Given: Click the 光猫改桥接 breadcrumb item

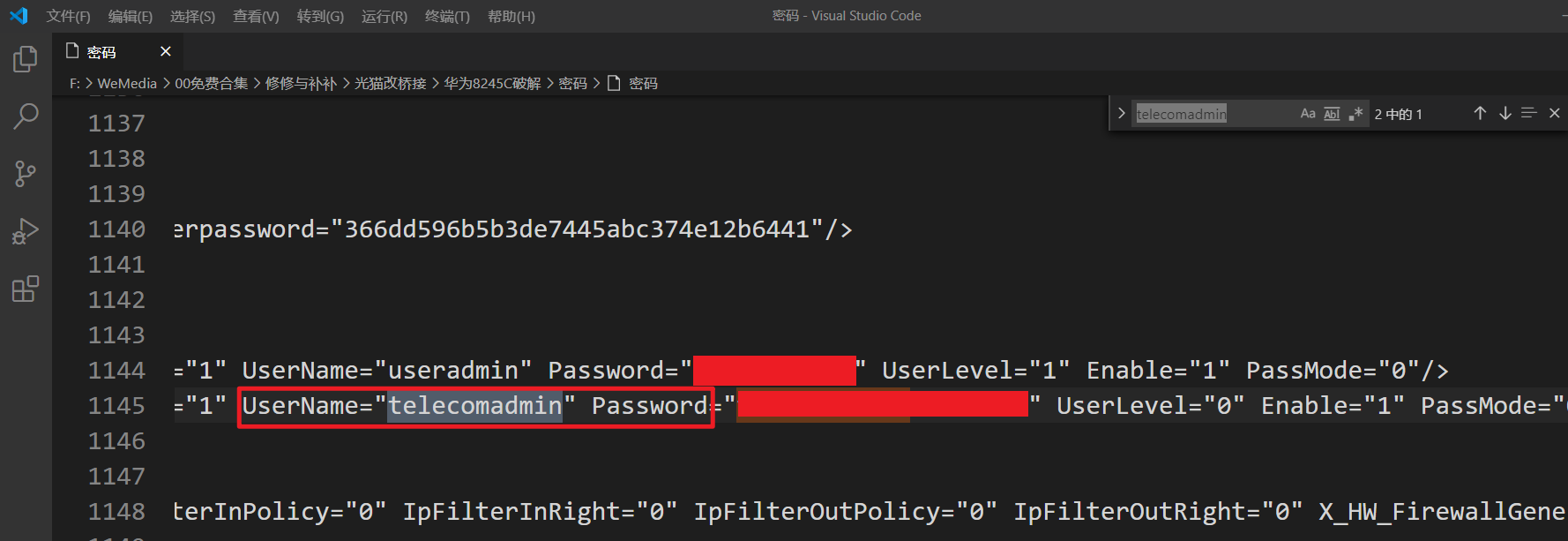Looking at the screenshot, I should tap(390, 83).
